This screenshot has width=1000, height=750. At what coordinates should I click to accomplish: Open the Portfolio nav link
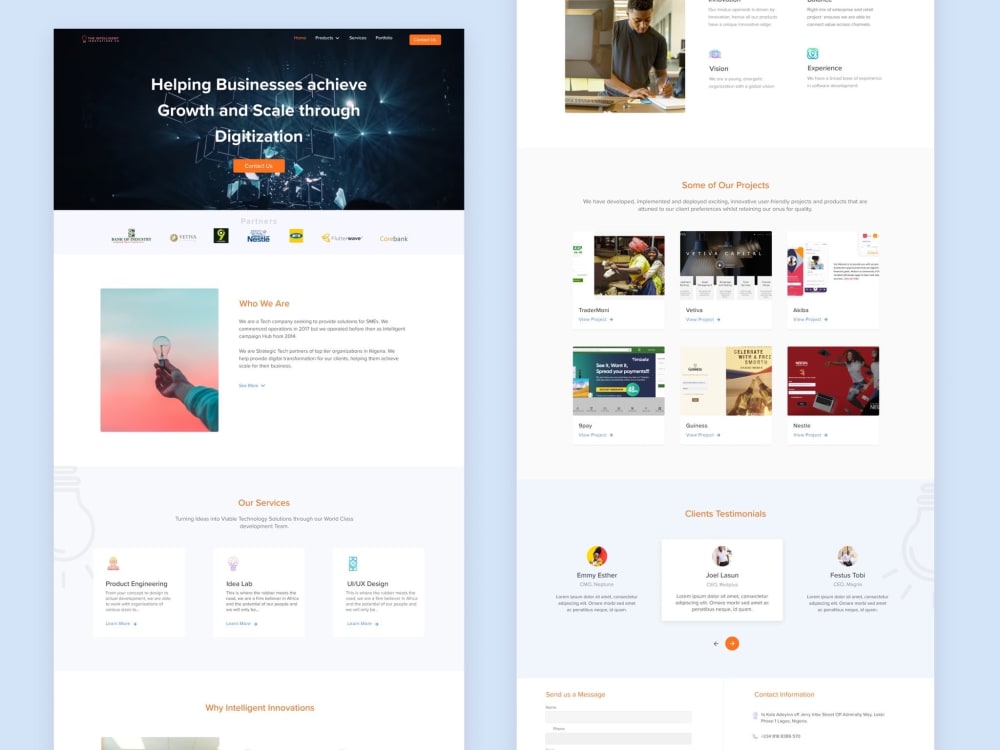click(x=384, y=38)
